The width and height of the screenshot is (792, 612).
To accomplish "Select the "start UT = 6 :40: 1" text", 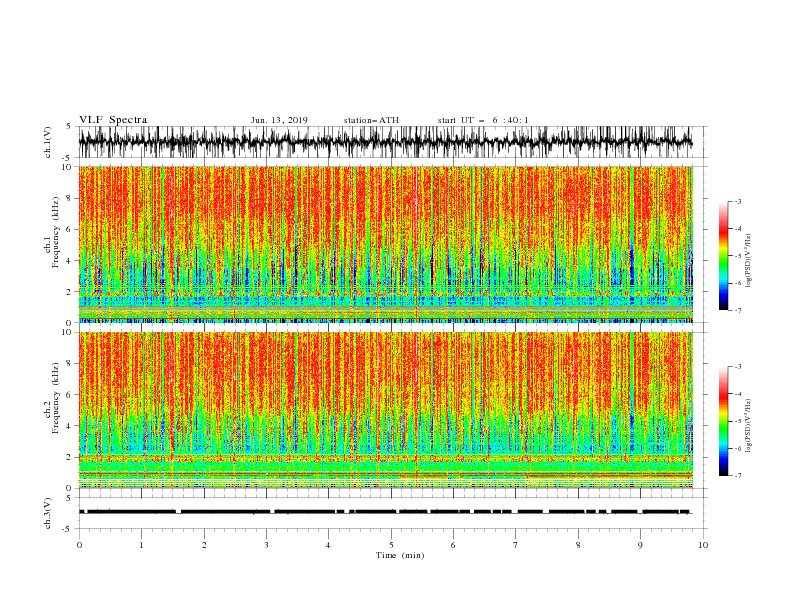I will 483,120.
